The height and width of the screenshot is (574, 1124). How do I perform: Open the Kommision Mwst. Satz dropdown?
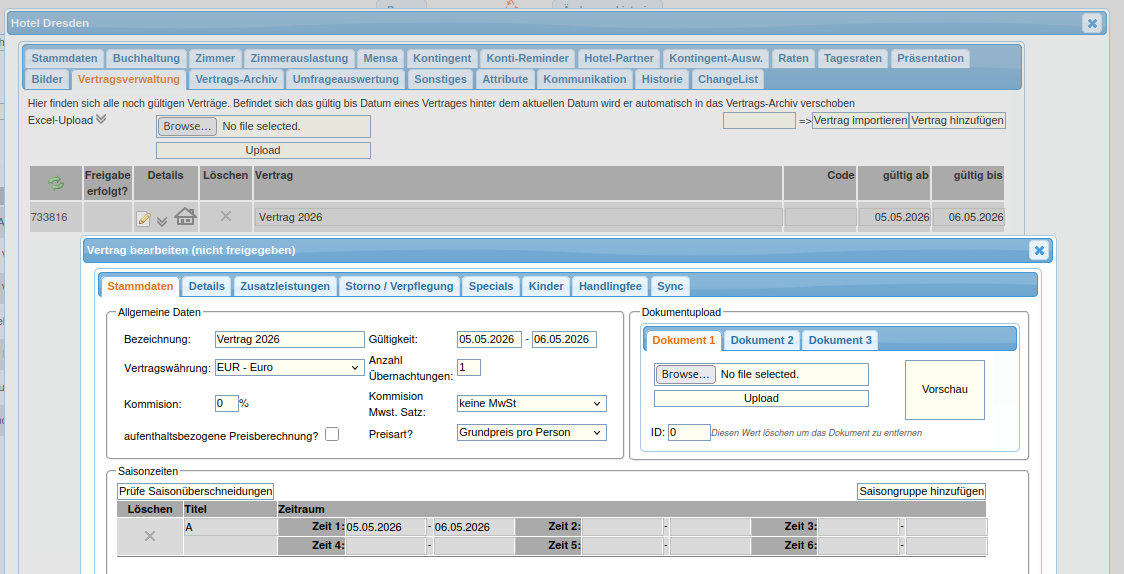[531, 404]
